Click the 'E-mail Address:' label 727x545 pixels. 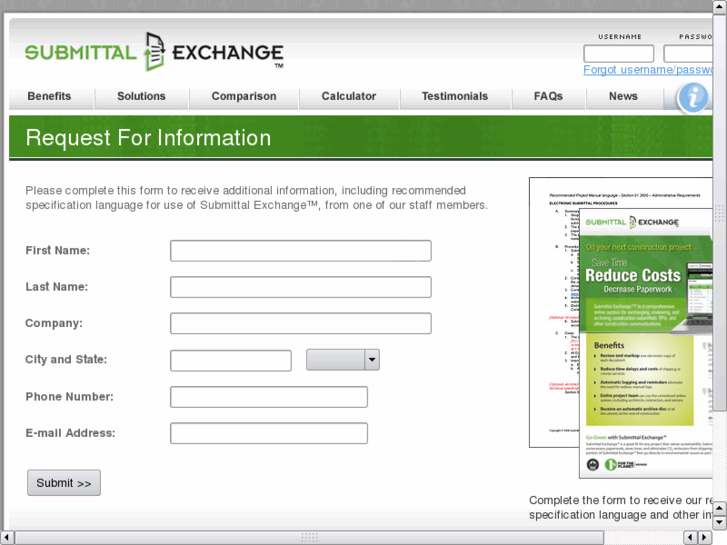click(x=70, y=433)
